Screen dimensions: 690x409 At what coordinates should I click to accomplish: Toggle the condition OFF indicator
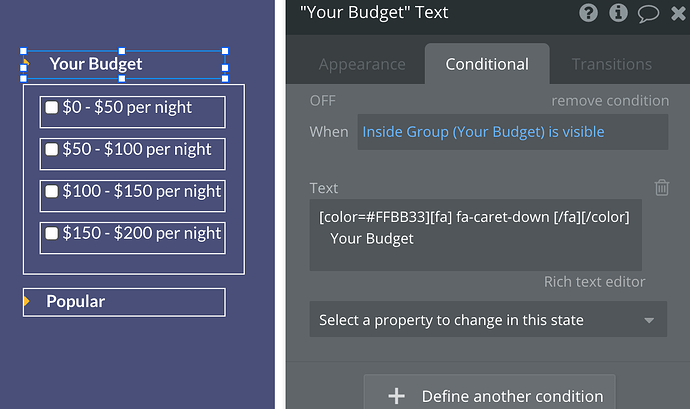(322, 101)
